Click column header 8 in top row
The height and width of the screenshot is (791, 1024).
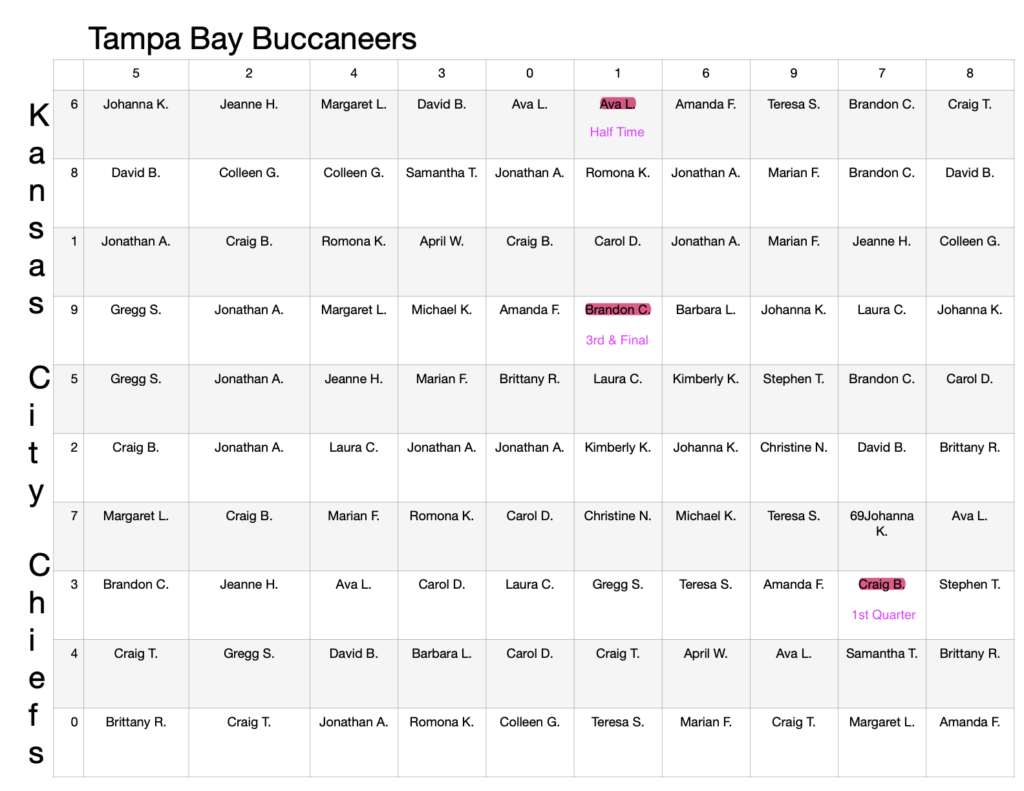[x=970, y=73]
